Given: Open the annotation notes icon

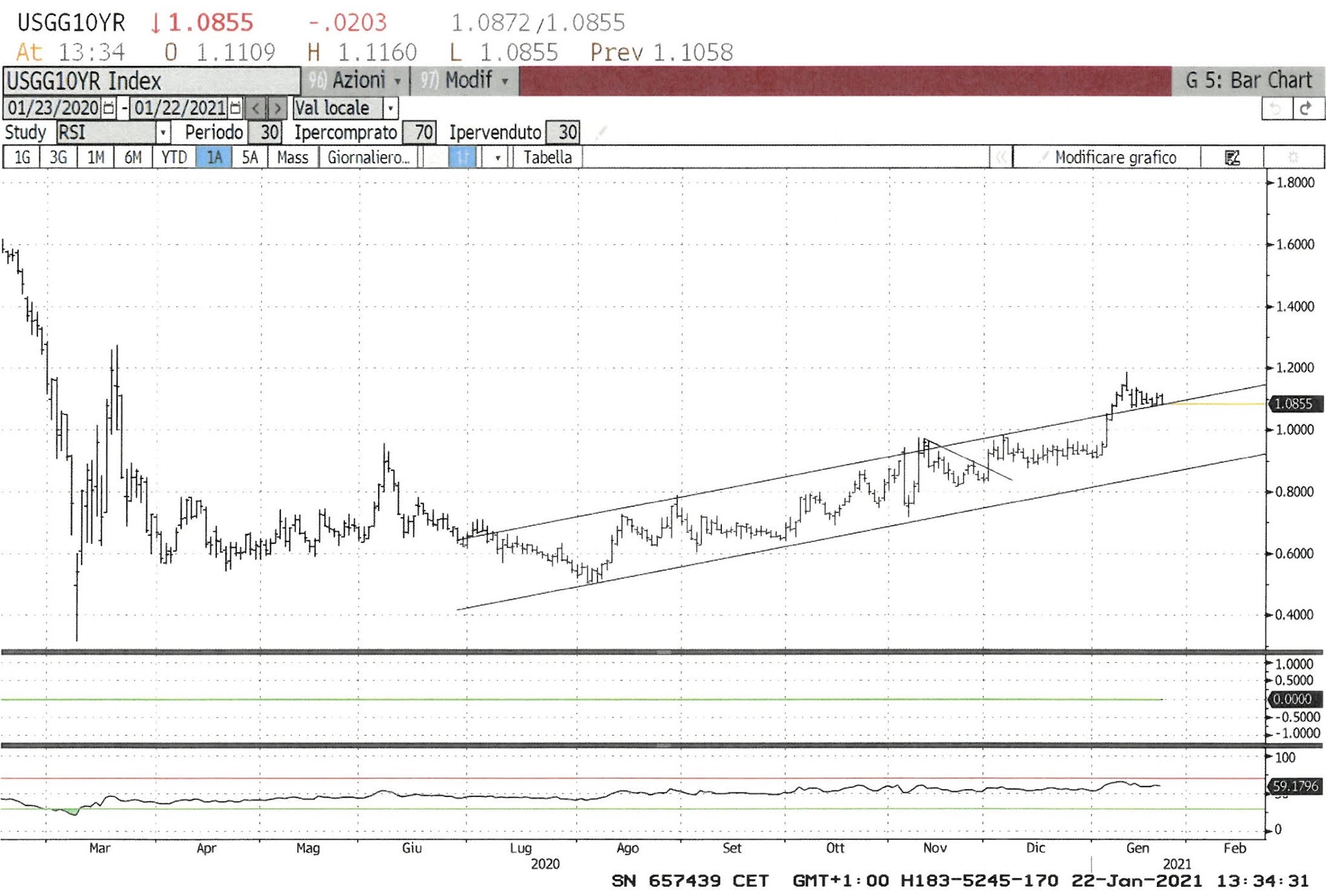Looking at the screenshot, I should coord(1232,157).
